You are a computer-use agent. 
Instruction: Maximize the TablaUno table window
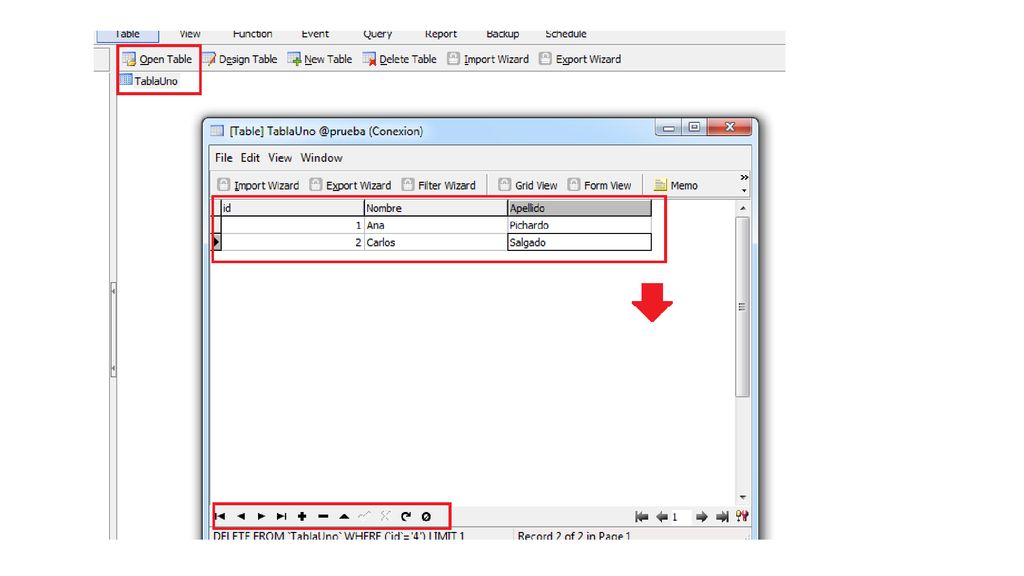(694, 127)
